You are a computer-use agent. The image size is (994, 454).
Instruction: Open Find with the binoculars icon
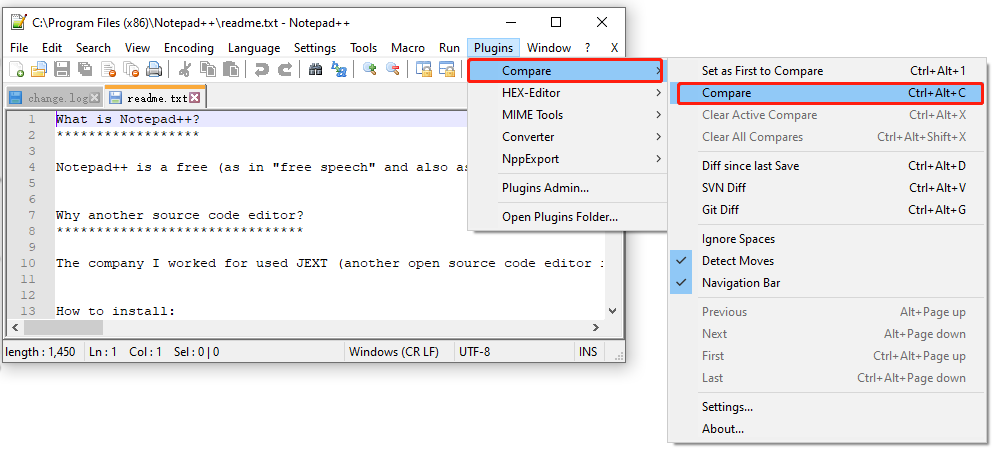(316, 69)
